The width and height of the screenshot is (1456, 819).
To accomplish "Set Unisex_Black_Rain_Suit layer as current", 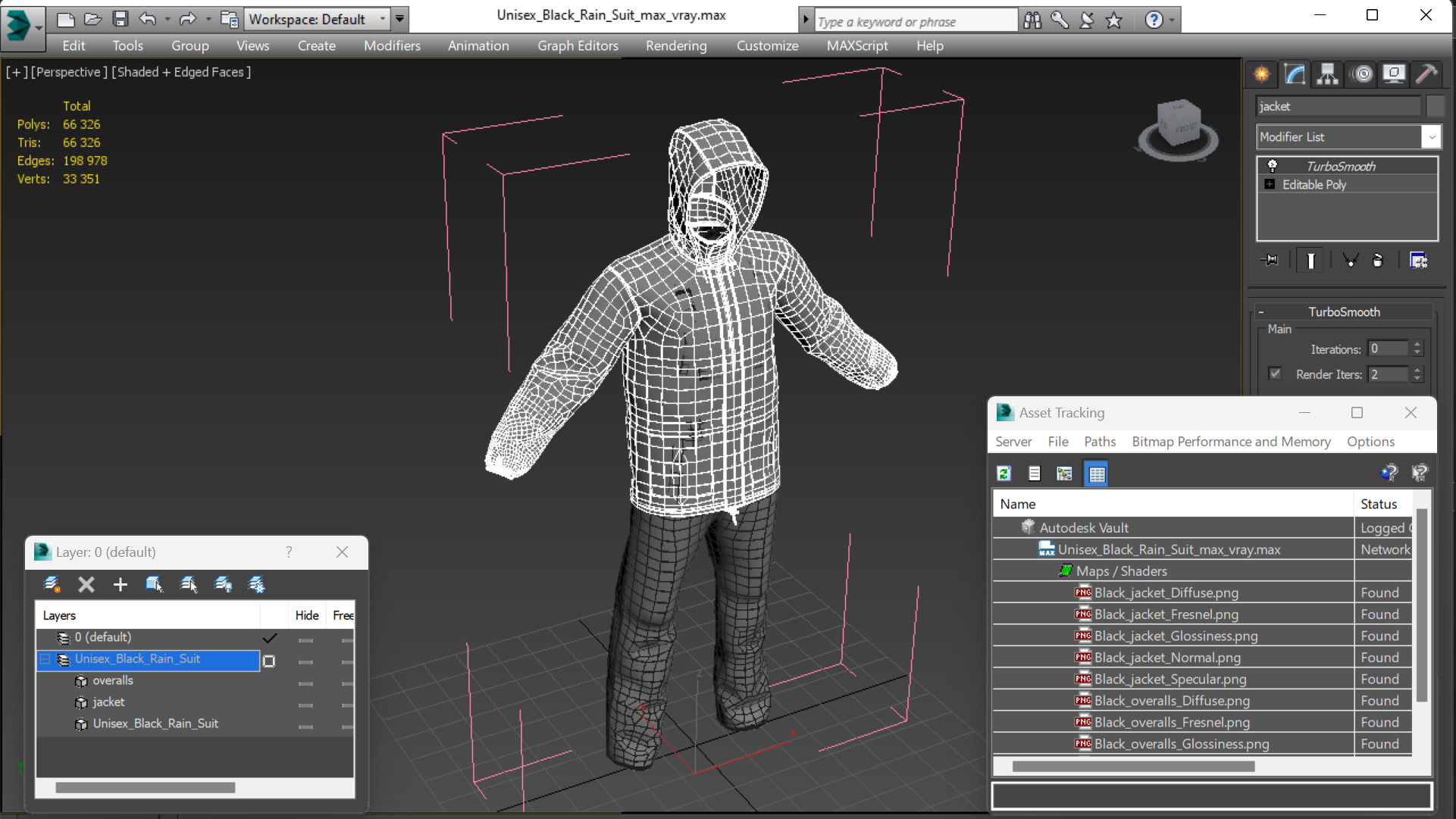I will click(268, 661).
